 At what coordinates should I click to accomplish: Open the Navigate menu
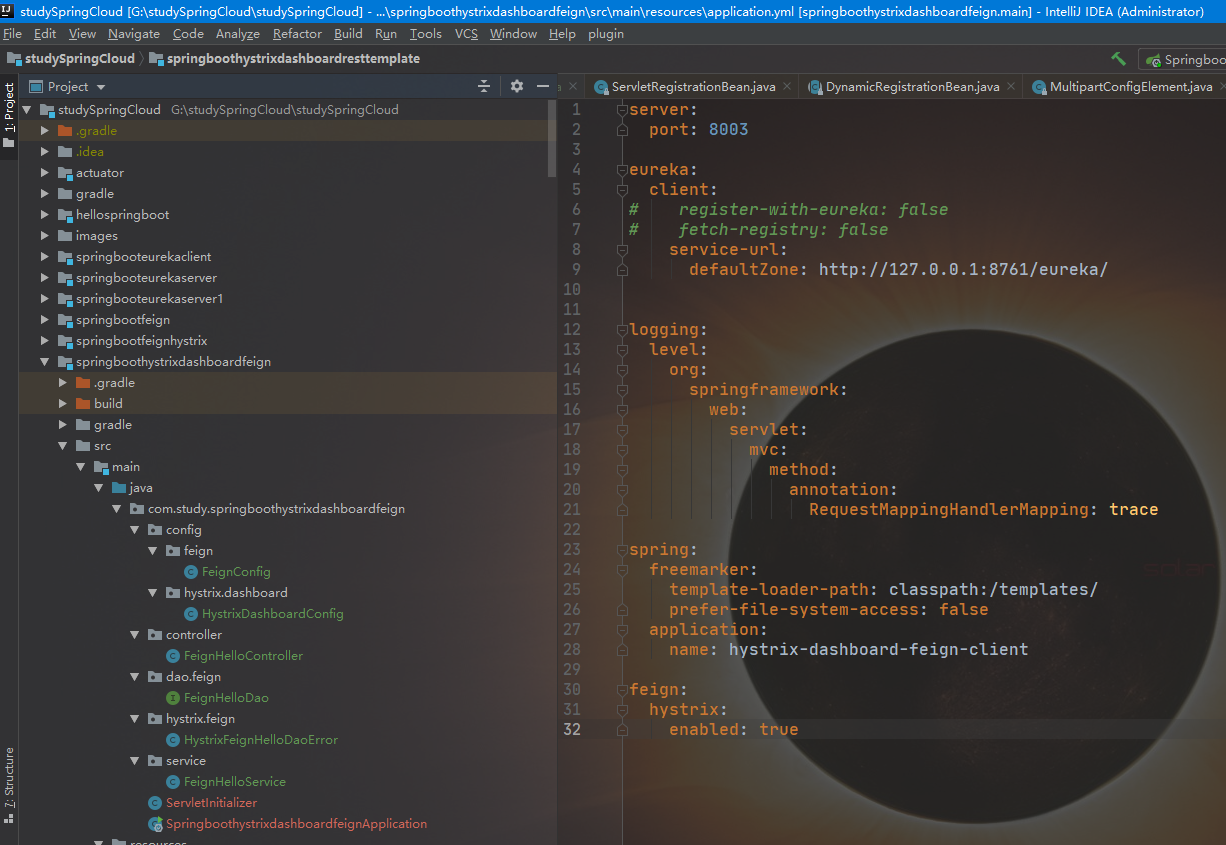click(x=134, y=34)
